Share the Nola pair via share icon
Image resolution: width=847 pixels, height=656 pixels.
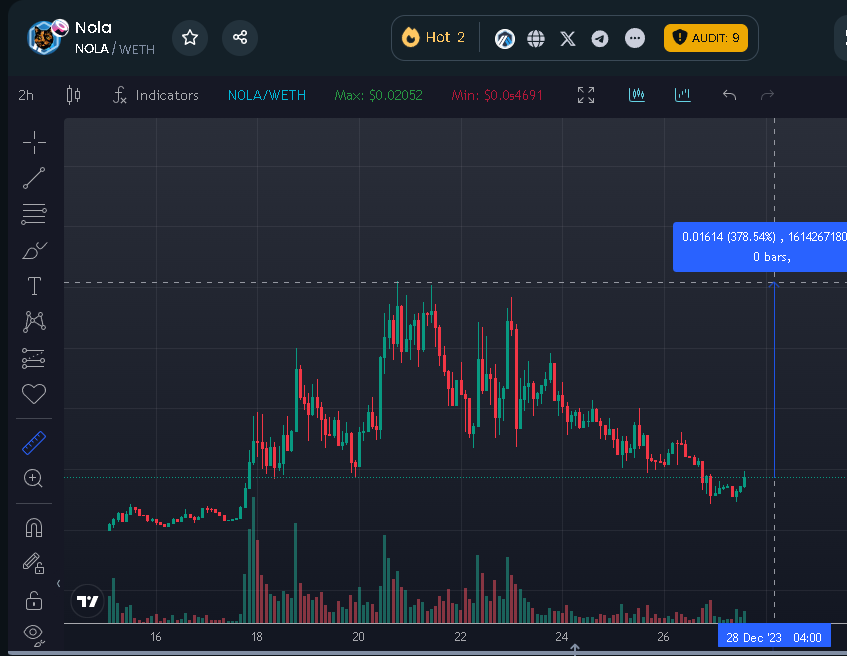click(x=240, y=38)
